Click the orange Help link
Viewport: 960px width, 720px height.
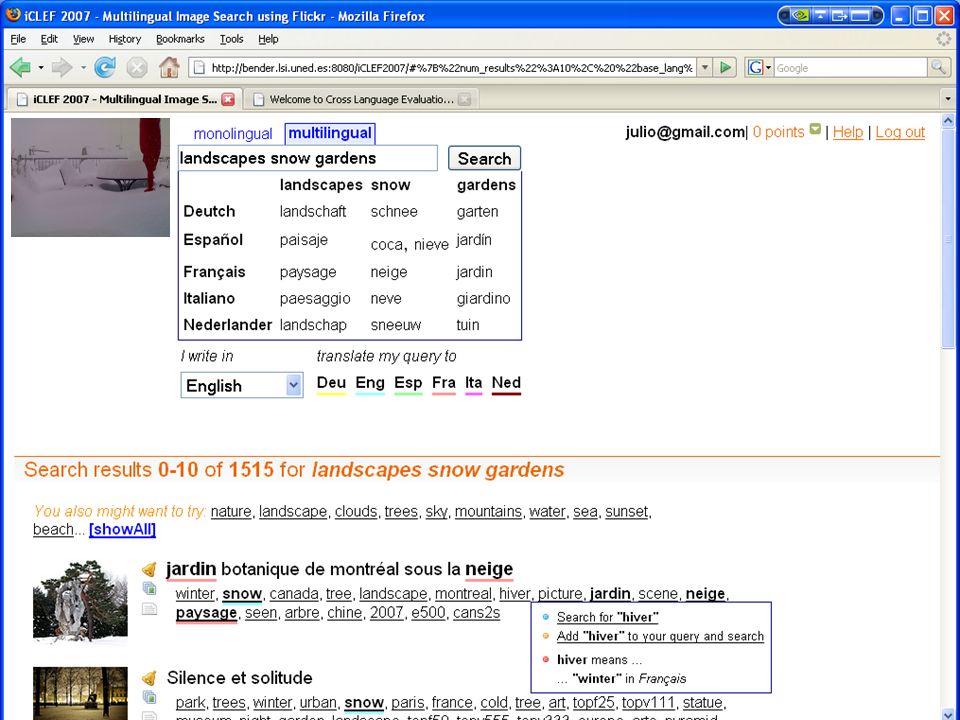848,132
